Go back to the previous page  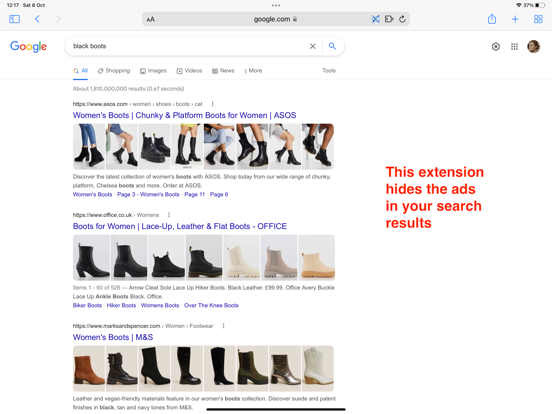coord(37,19)
